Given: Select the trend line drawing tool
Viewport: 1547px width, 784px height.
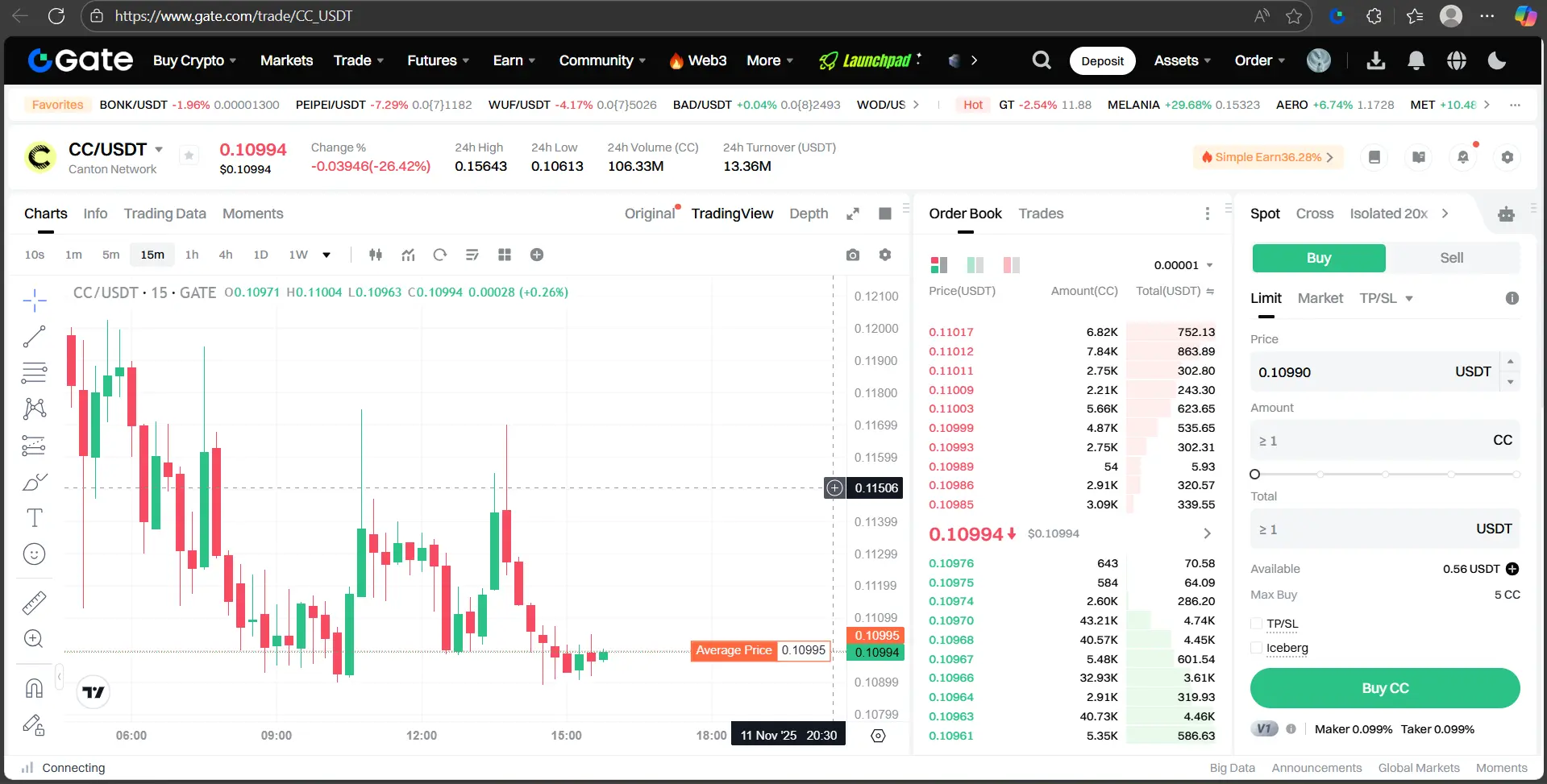Looking at the screenshot, I should tap(35, 337).
